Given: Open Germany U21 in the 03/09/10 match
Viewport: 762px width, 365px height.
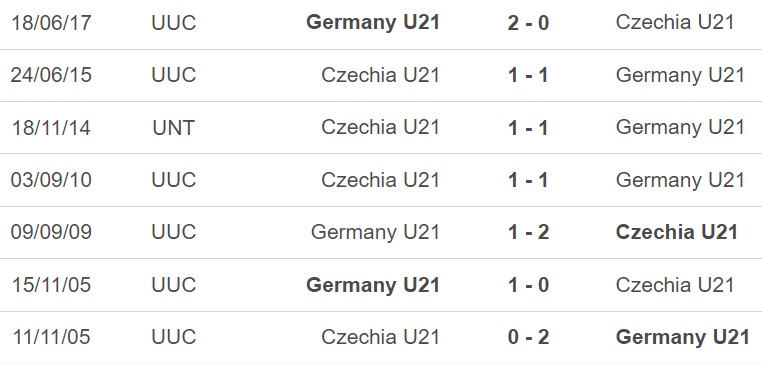Looking at the screenshot, I should pos(680,180).
